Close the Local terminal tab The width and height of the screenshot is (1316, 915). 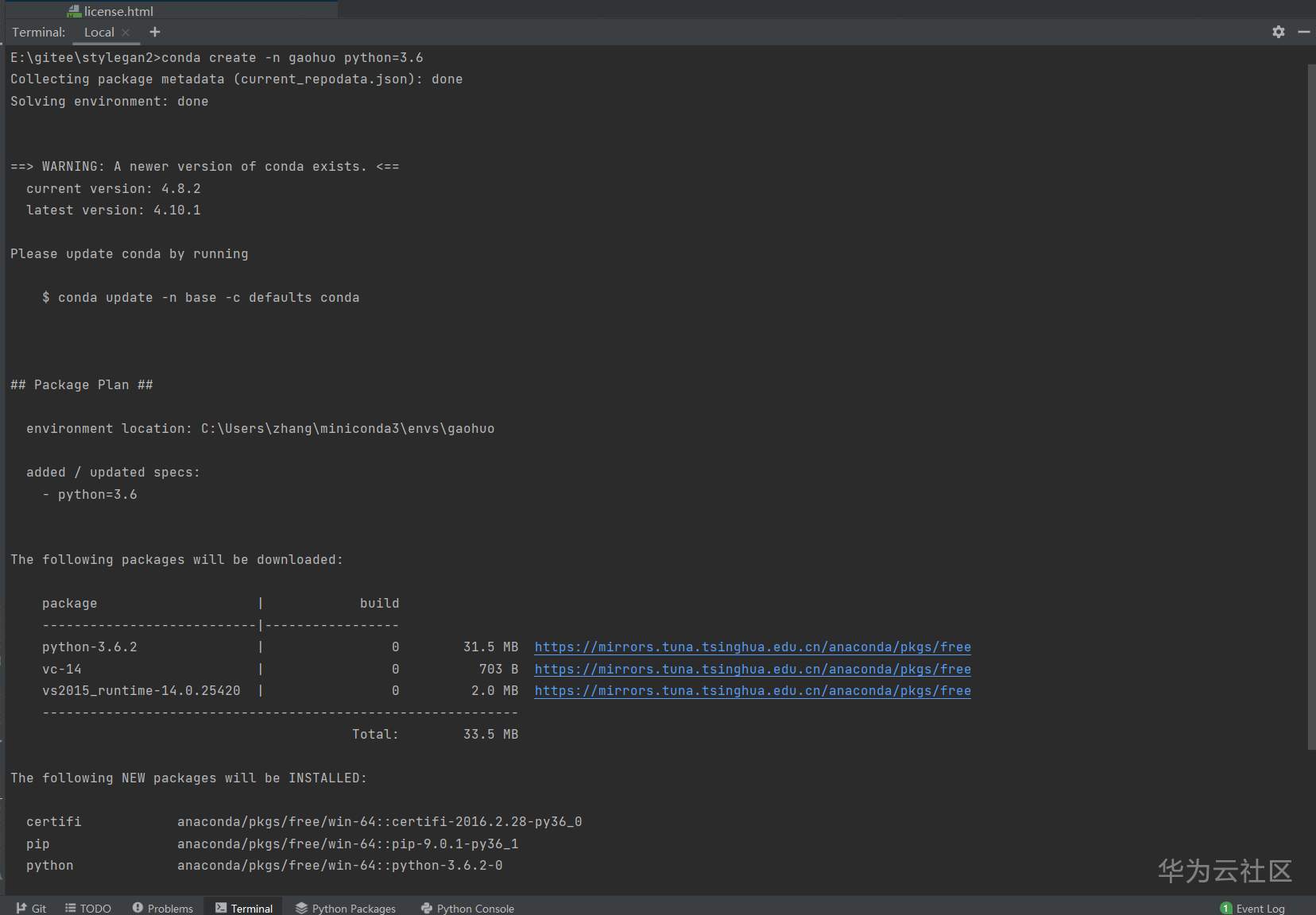[126, 33]
